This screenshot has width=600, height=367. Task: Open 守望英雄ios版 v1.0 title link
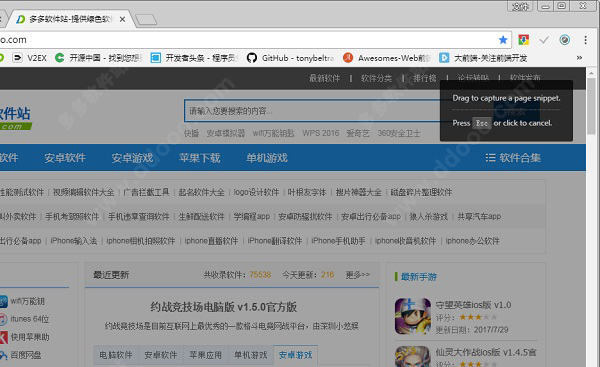coord(473,305)
